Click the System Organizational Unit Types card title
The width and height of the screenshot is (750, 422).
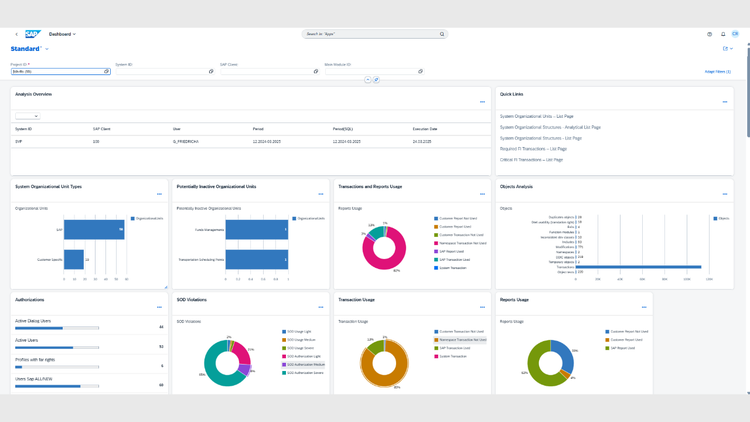(x=48, y=187)
